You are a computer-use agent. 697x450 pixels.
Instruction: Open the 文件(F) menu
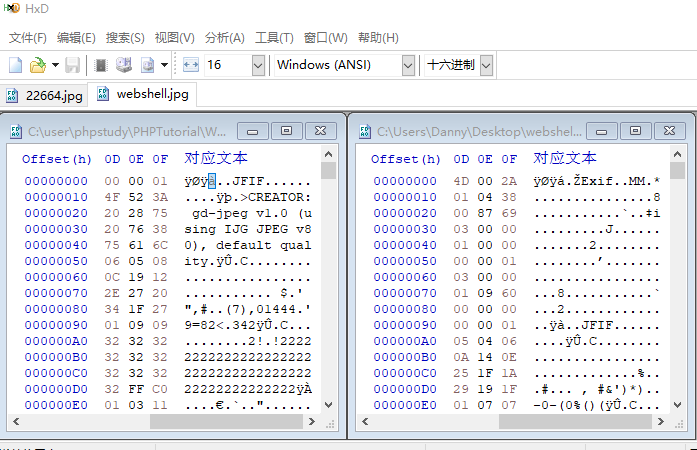(x=28, y=38)
